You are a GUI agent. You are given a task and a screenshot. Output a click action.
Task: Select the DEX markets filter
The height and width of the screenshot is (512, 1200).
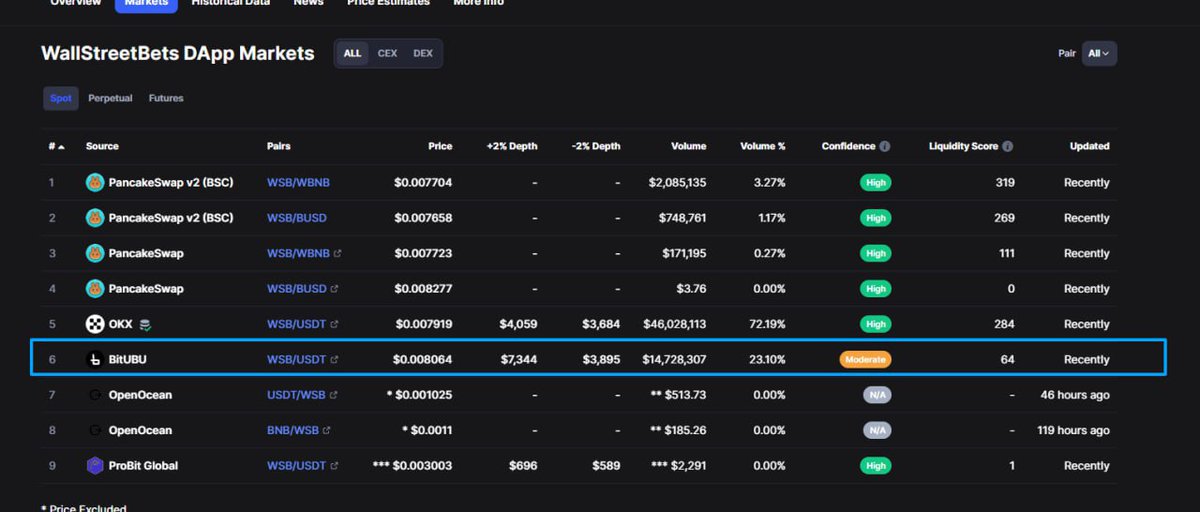click(x=423, y=53)
